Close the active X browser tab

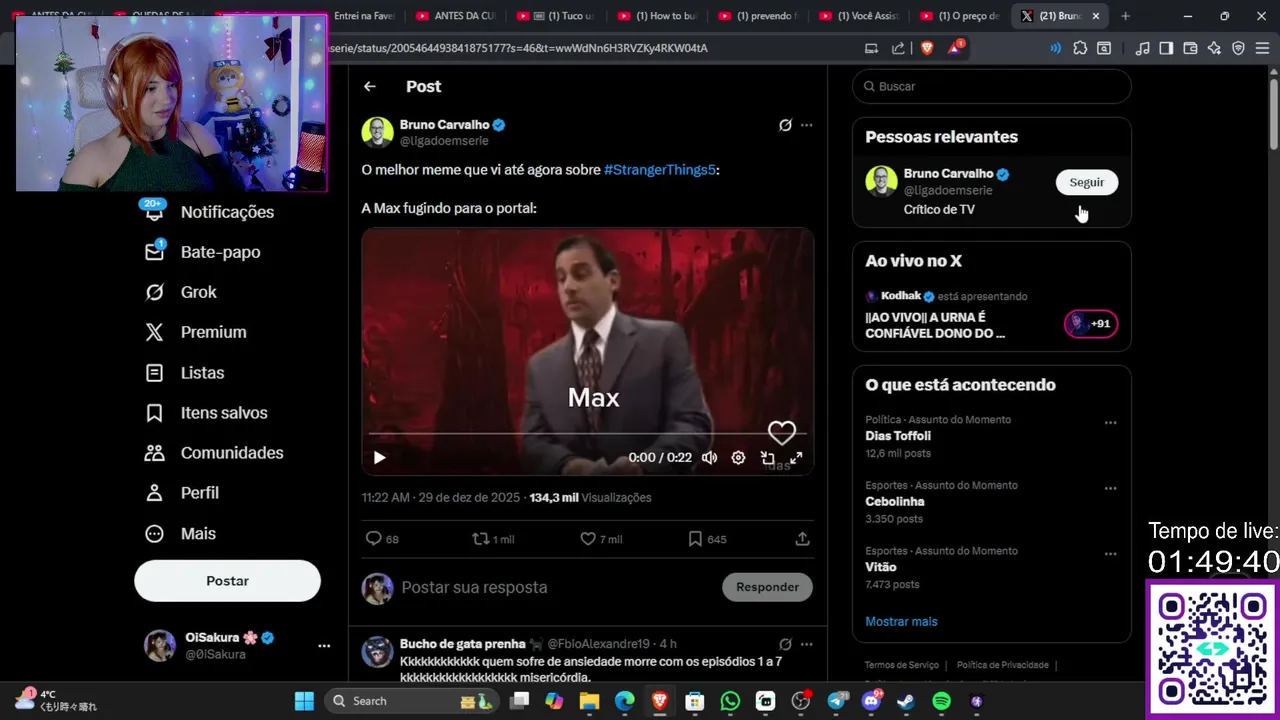pyautogui.click(x=1096, y=16)
